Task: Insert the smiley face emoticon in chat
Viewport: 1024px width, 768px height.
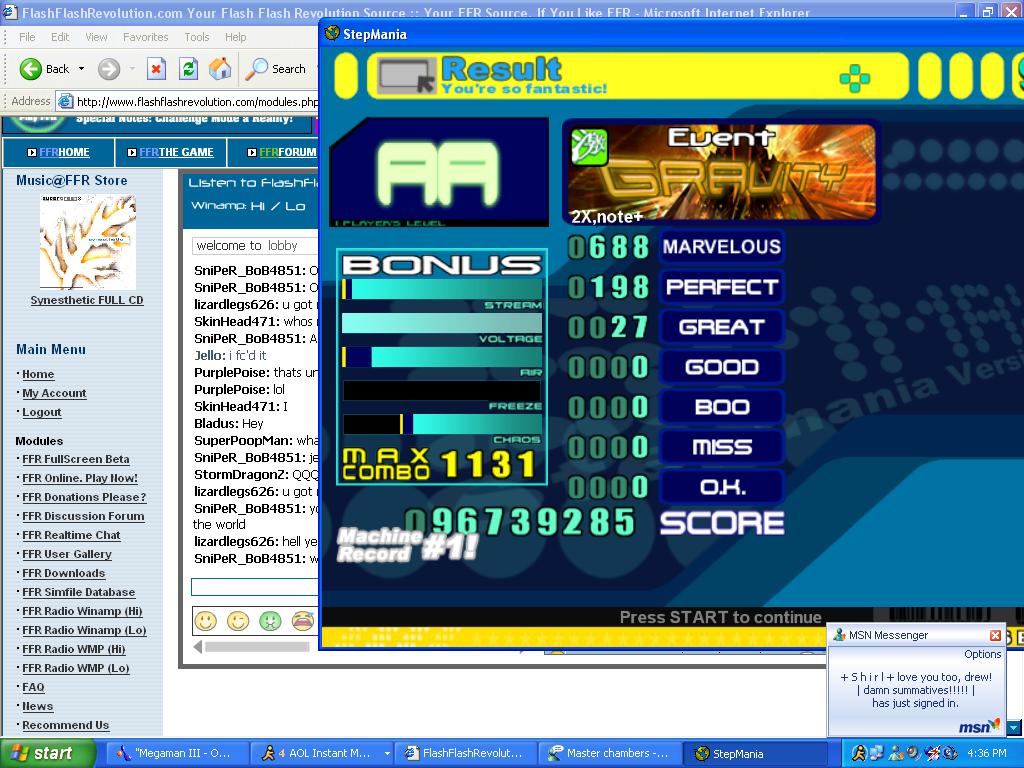Action: pos(206,620)
